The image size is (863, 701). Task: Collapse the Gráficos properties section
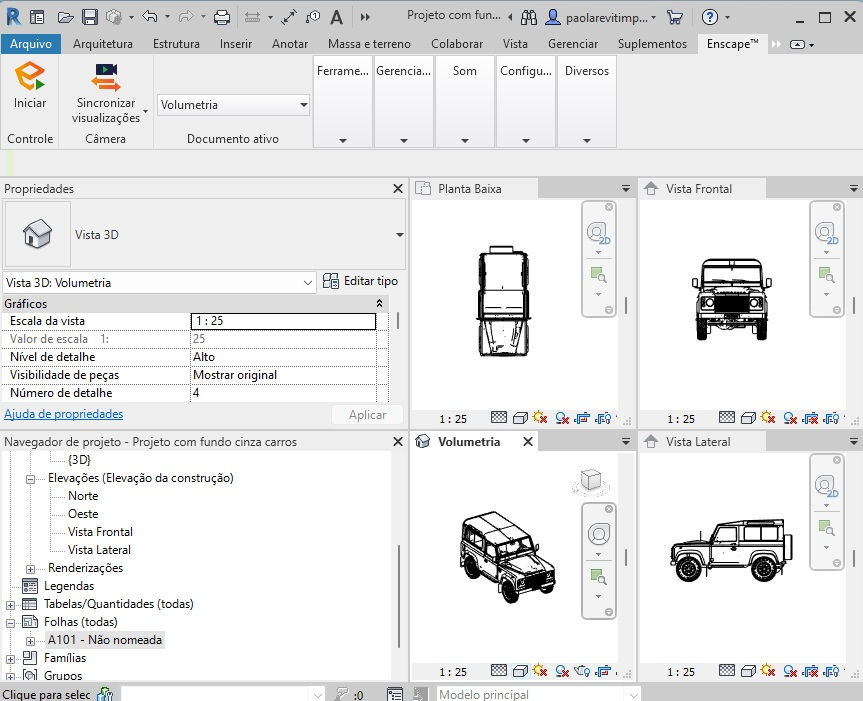(379, 304)
